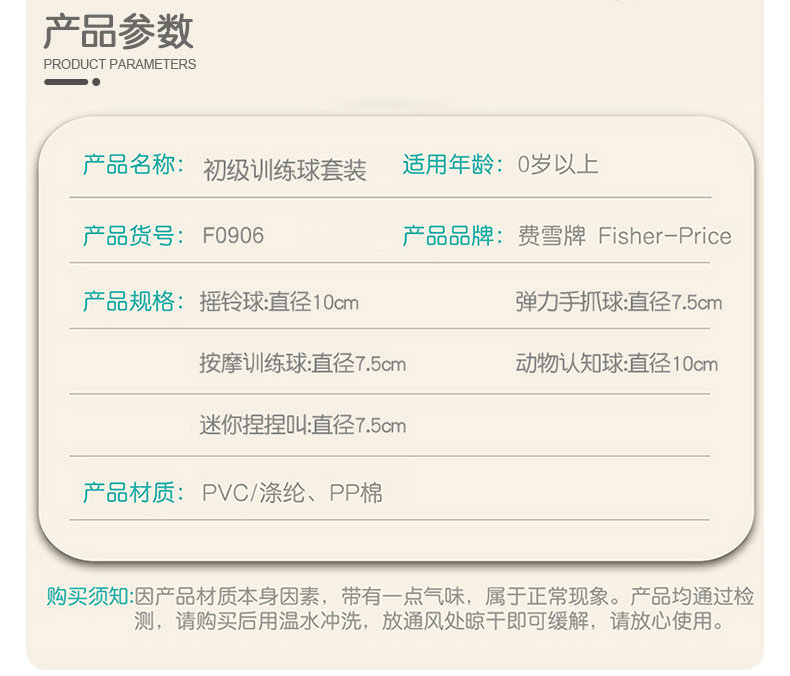Click 按摩训练球 diameter 7.5cm spec
790x676 pixels.
click(303, 364)
